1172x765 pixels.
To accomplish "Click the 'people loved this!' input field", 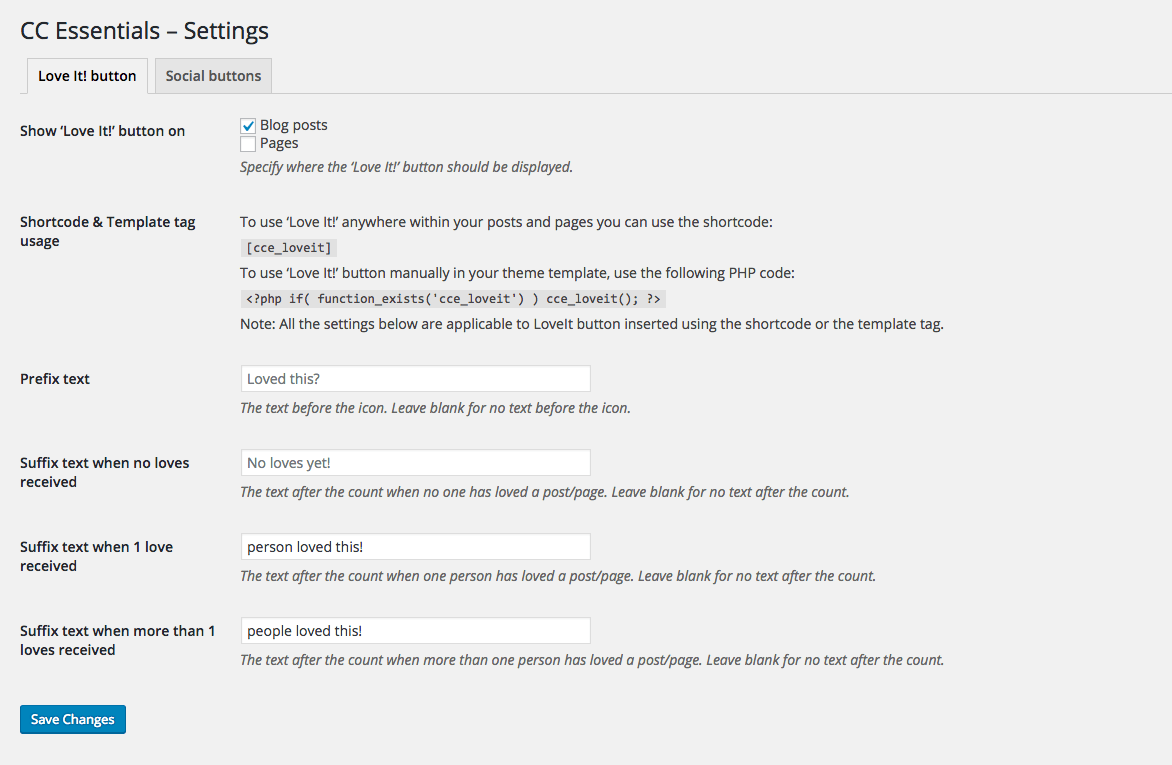I will [x=416, y=630].
